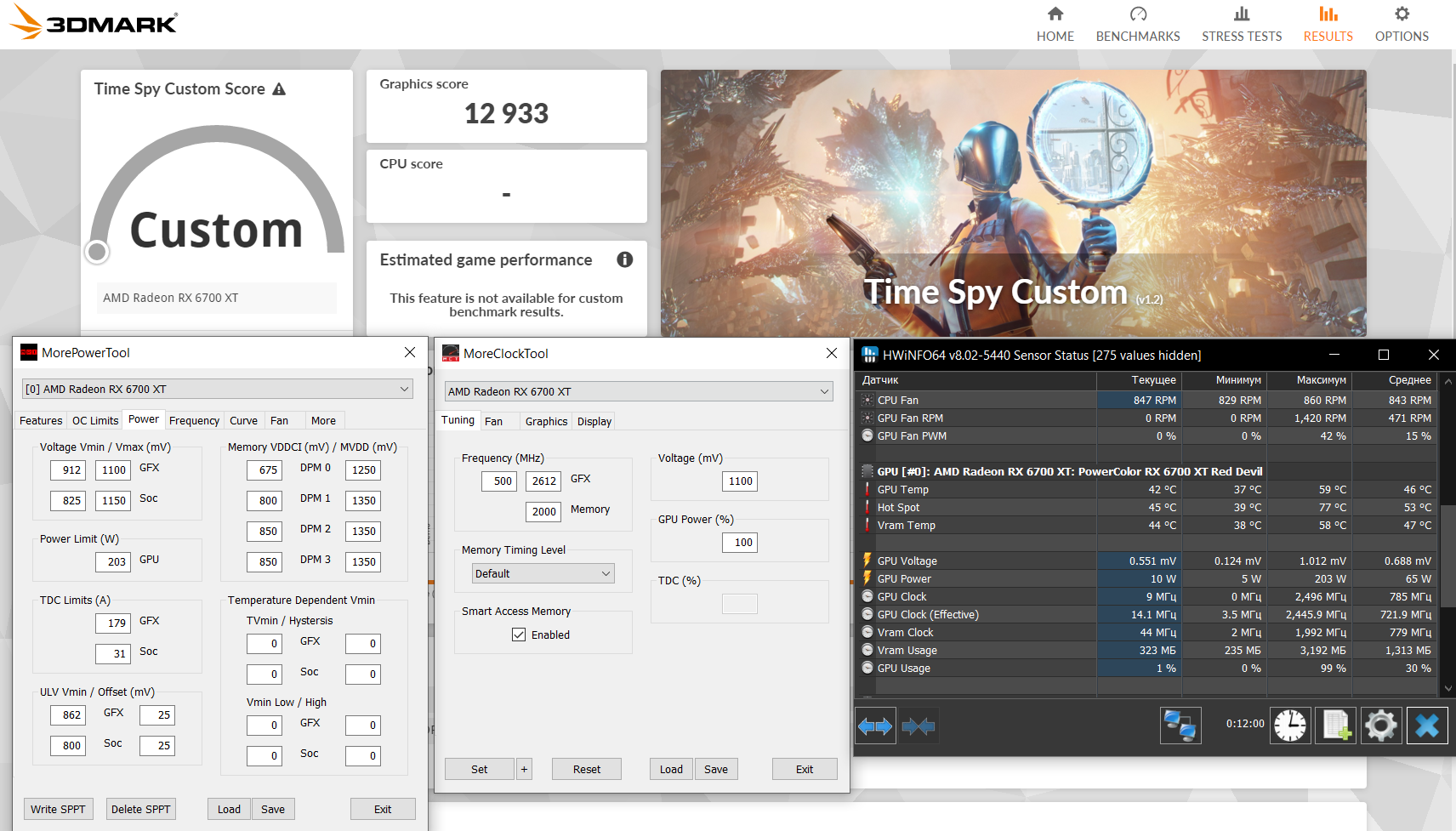Go to the Benchmarks section
The height and width of the screenshot is (831, 1456).
(x=1138, y=24)
